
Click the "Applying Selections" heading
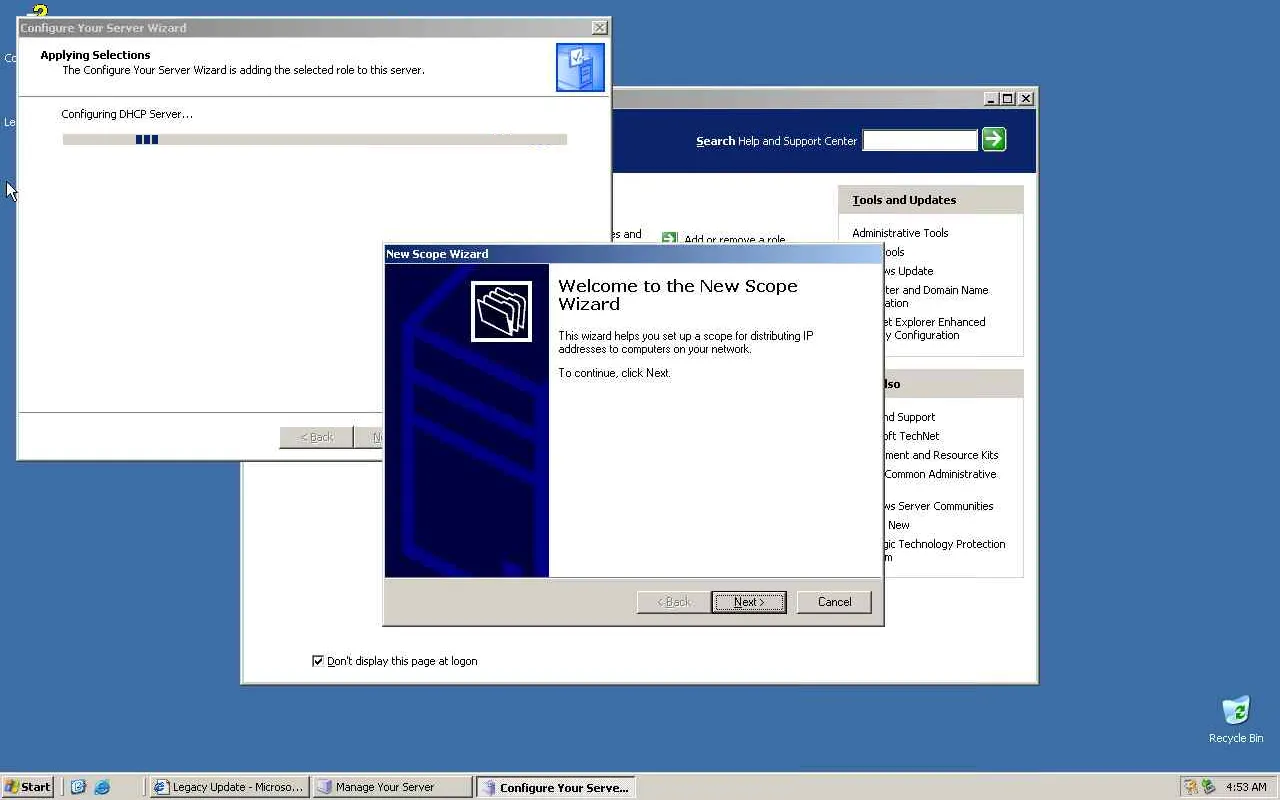pos(95,55)
